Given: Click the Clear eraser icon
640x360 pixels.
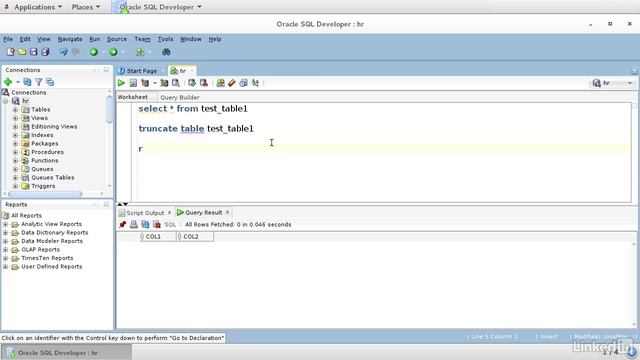Looking at the screenshot, I should point(232,83).
